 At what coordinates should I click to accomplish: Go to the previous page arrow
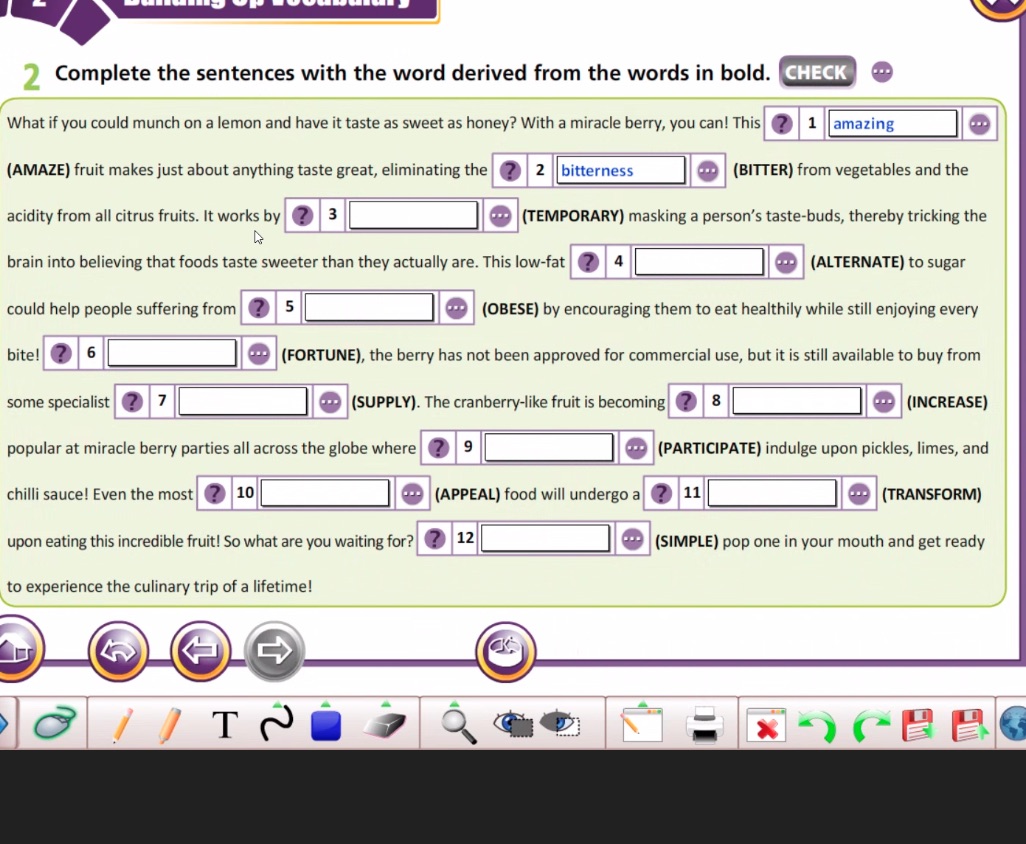(x=200, y=651)
